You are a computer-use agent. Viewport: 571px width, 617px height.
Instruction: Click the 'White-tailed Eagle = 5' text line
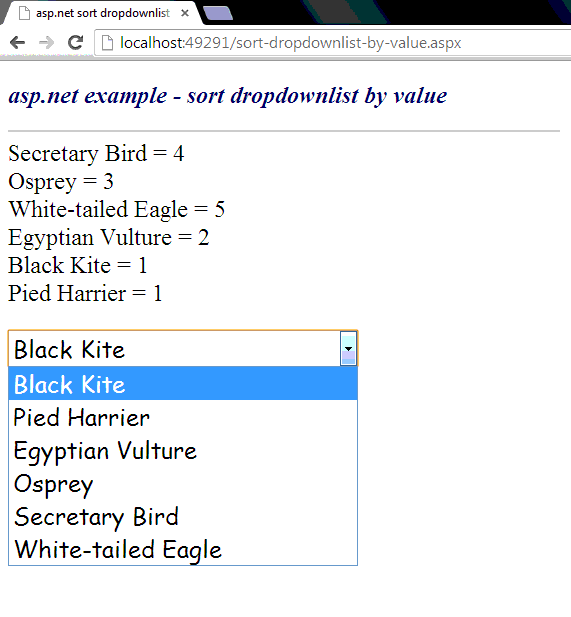pos(116,209)
